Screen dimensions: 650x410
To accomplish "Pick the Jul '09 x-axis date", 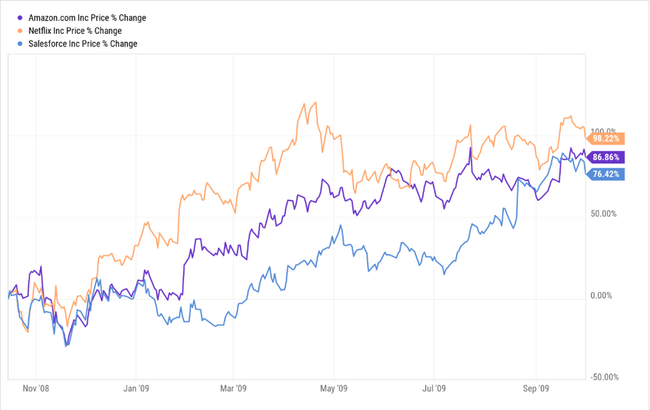I will [434, 388].
